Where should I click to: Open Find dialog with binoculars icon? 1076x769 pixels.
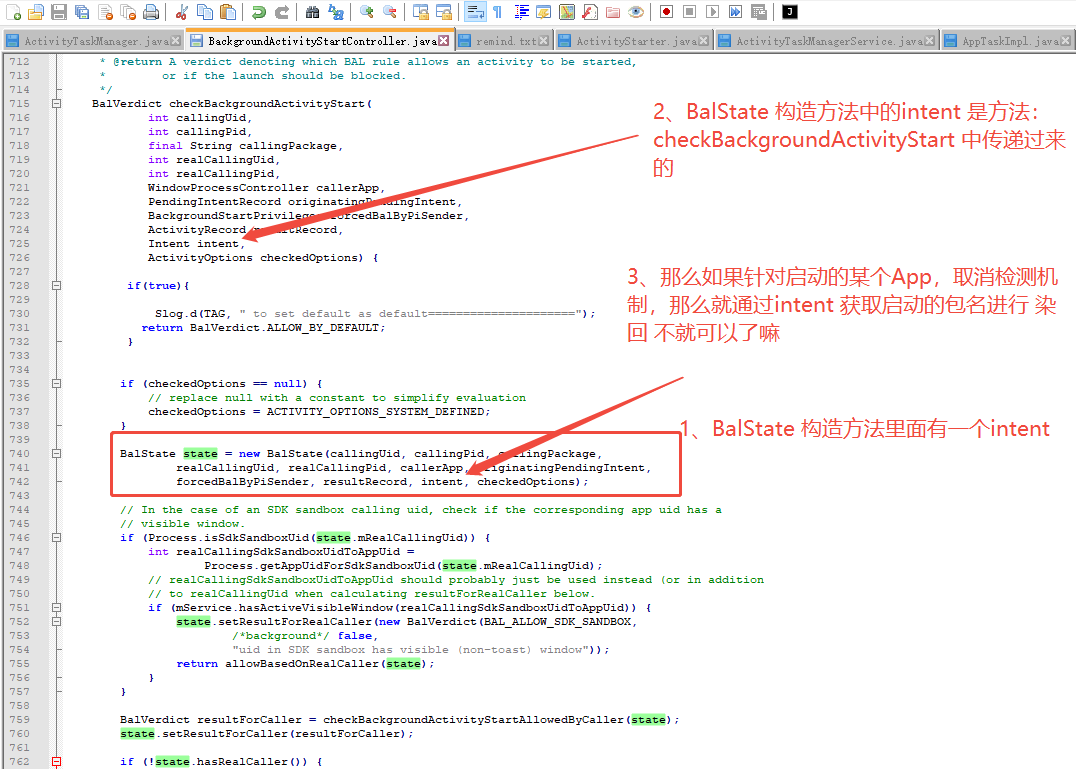pyautogui.click(x=312, y=12)
